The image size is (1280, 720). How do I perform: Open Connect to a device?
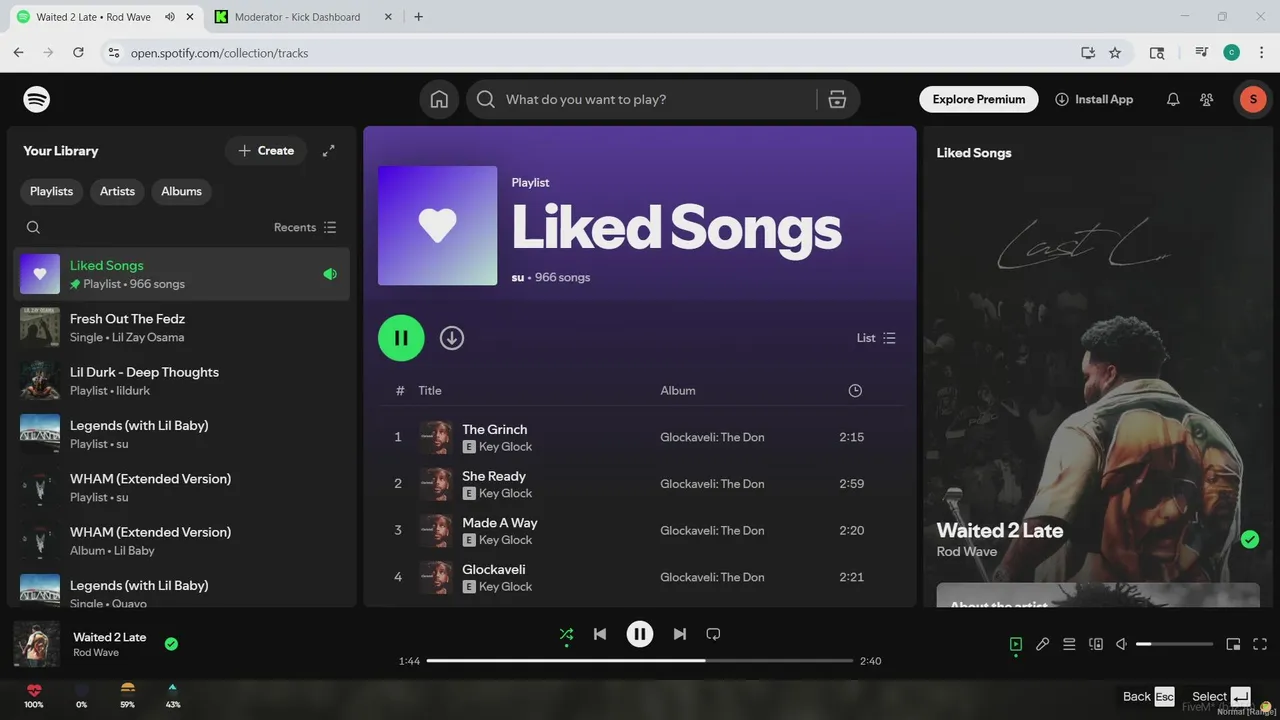pyautogui.click(x=1096, y=644)
